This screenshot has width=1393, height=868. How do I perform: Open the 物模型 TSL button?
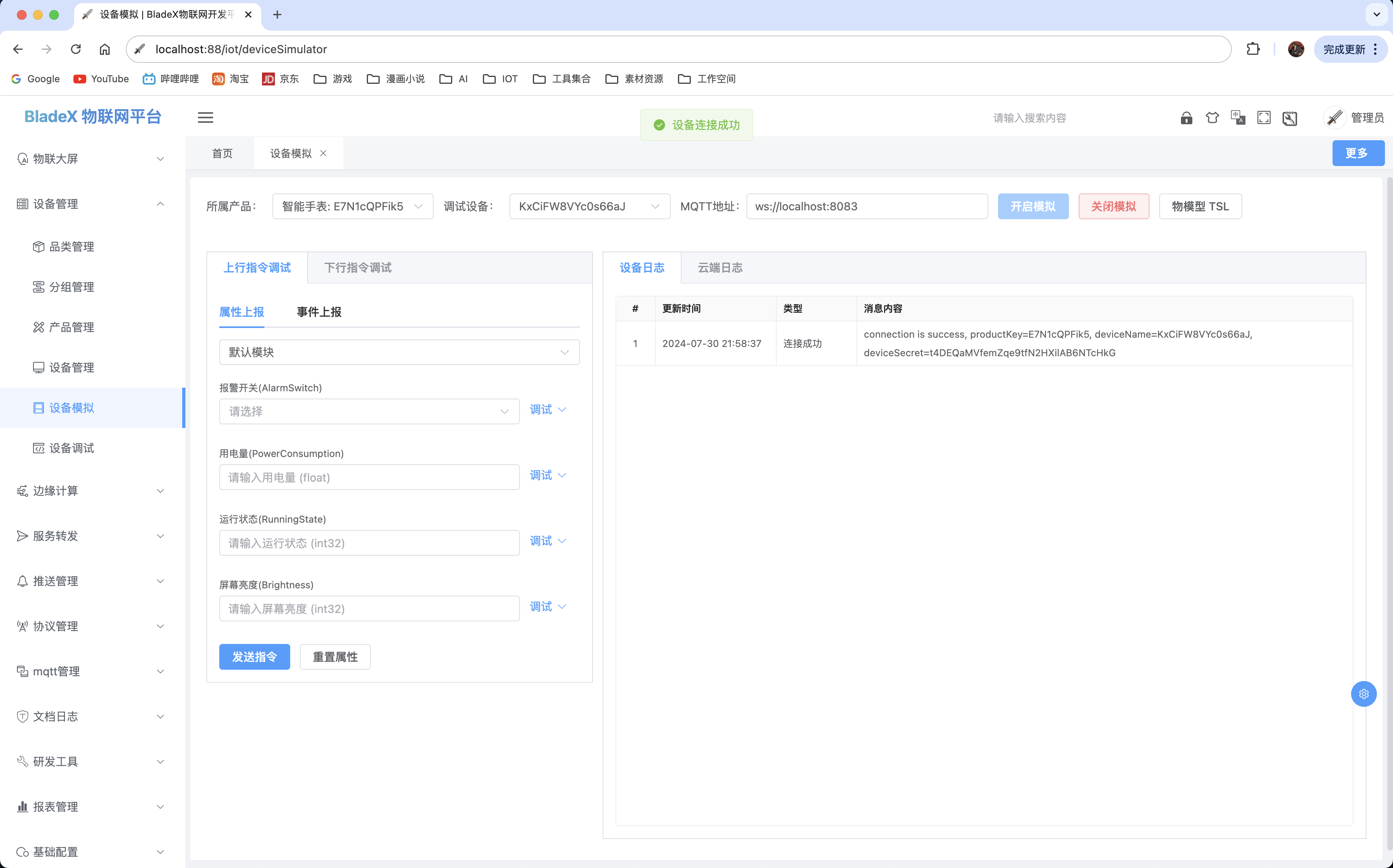1200,207
